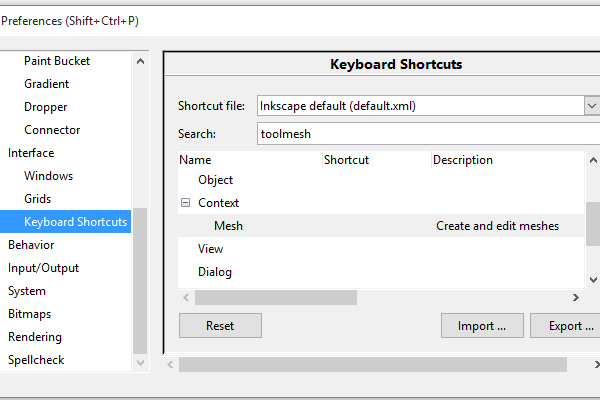
Task: Click the Name column header
Action: click(250, 160)
